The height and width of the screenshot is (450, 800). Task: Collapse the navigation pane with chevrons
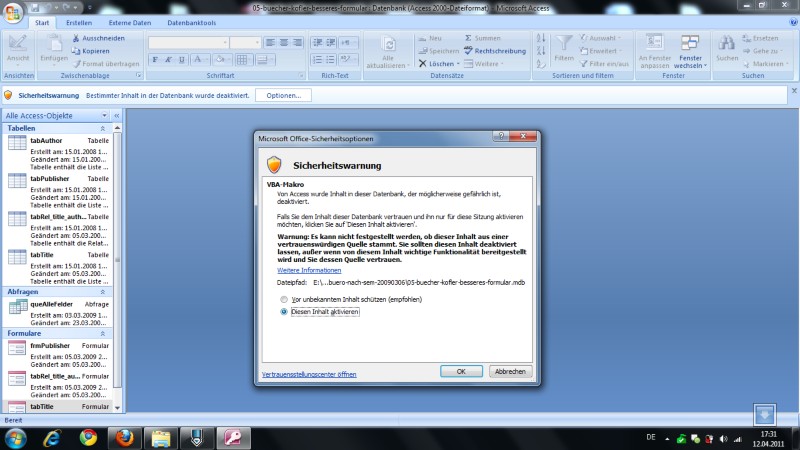point(117,116)
